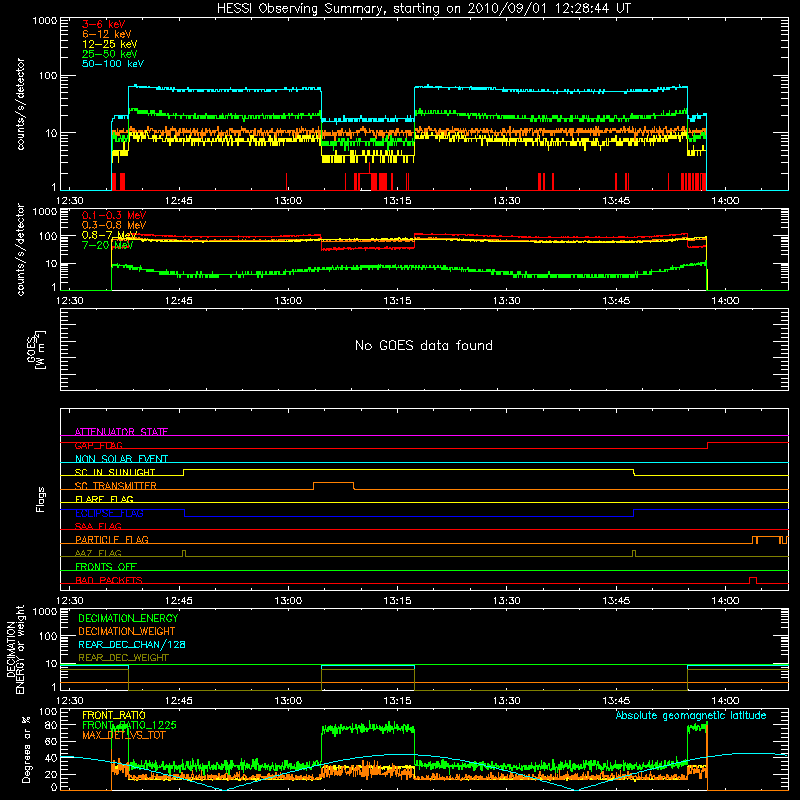Viewport: 800px width, 800px height.
Task: Click the 12:45 tick under the decimation plot
Action: tap(179, 701)
